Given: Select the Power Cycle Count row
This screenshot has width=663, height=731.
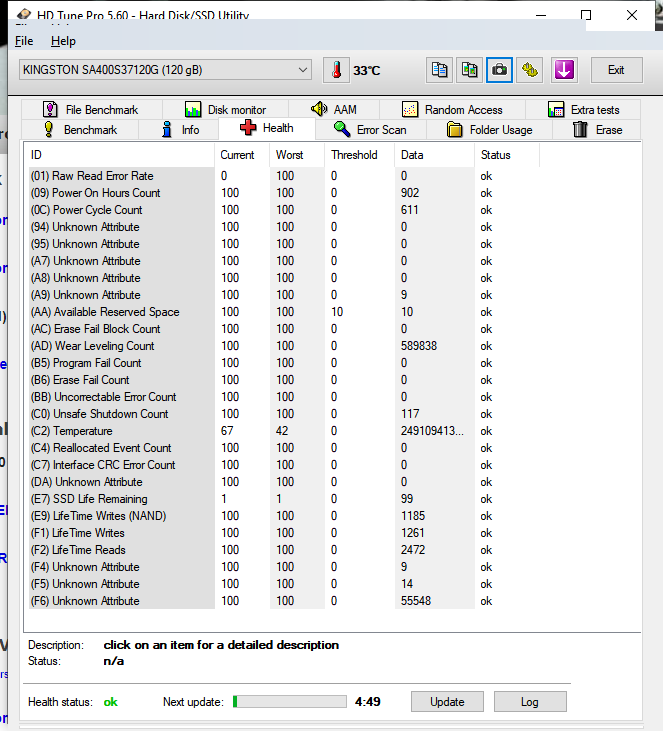Looking at the screenshot, I should (x=284, y=210).
